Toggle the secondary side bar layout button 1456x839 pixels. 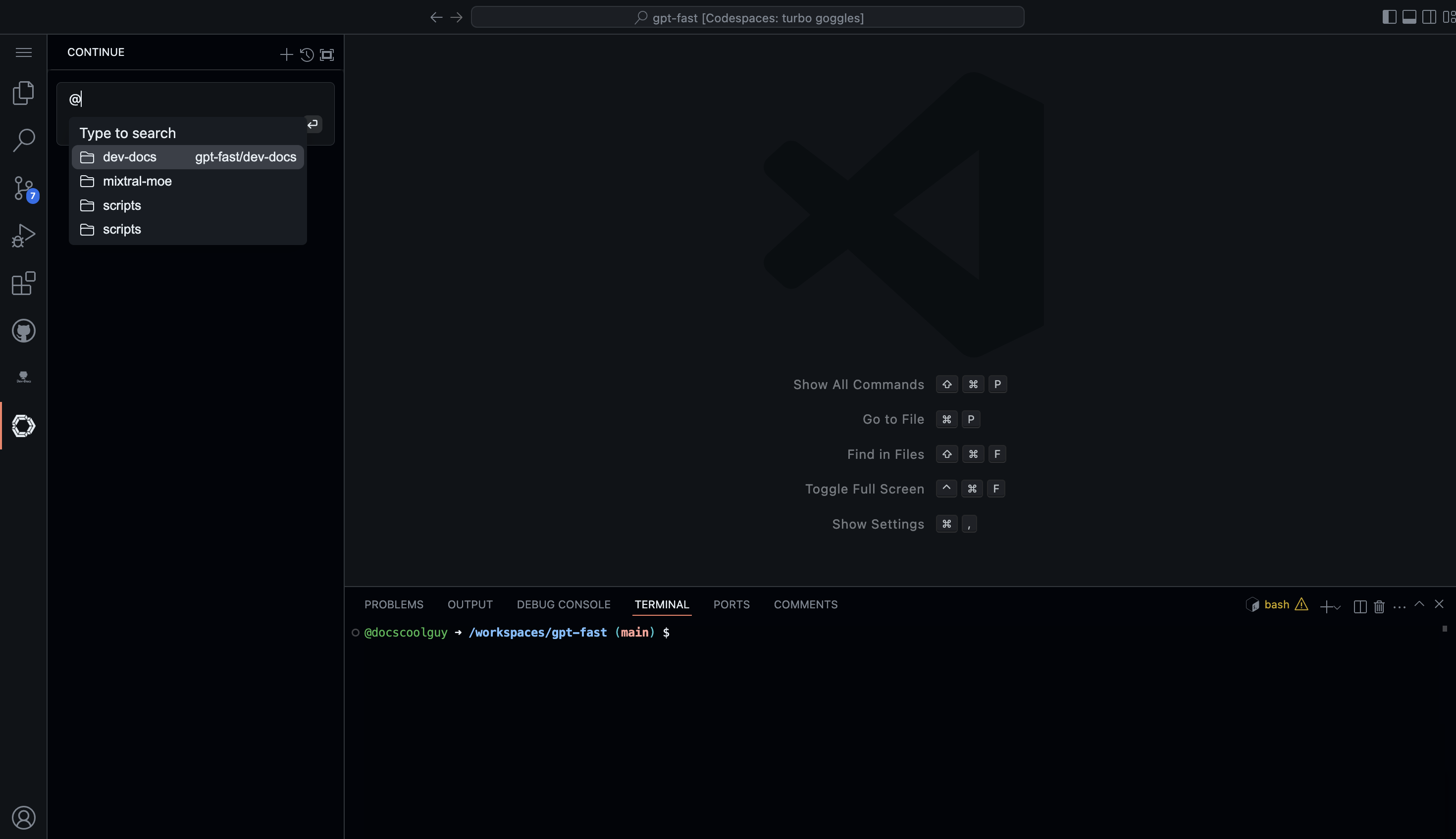(1428, 17)
